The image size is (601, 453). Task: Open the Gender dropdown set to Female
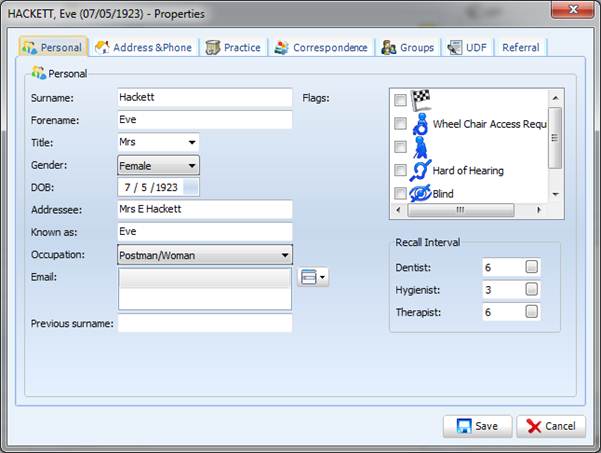tap(191, 165)
